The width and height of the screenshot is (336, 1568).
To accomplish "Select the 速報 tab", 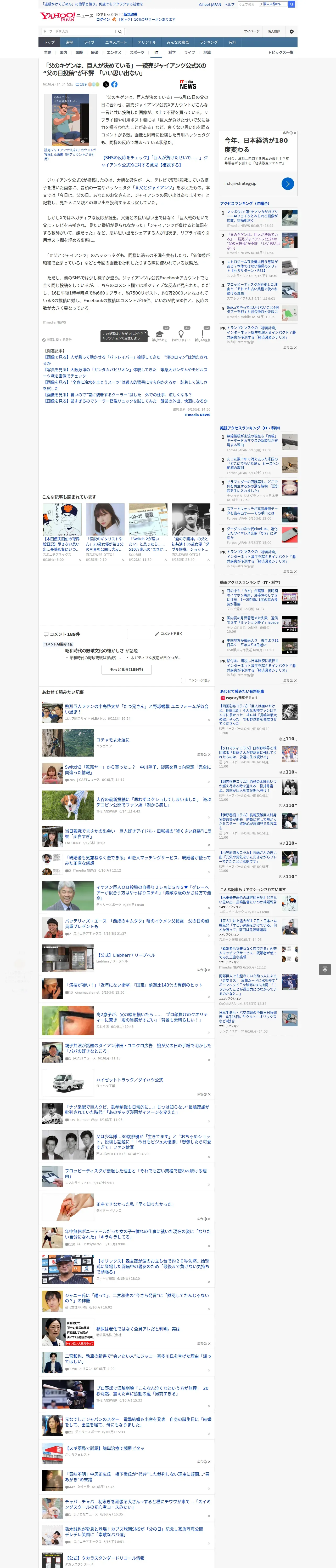I will tap(69, 43).
